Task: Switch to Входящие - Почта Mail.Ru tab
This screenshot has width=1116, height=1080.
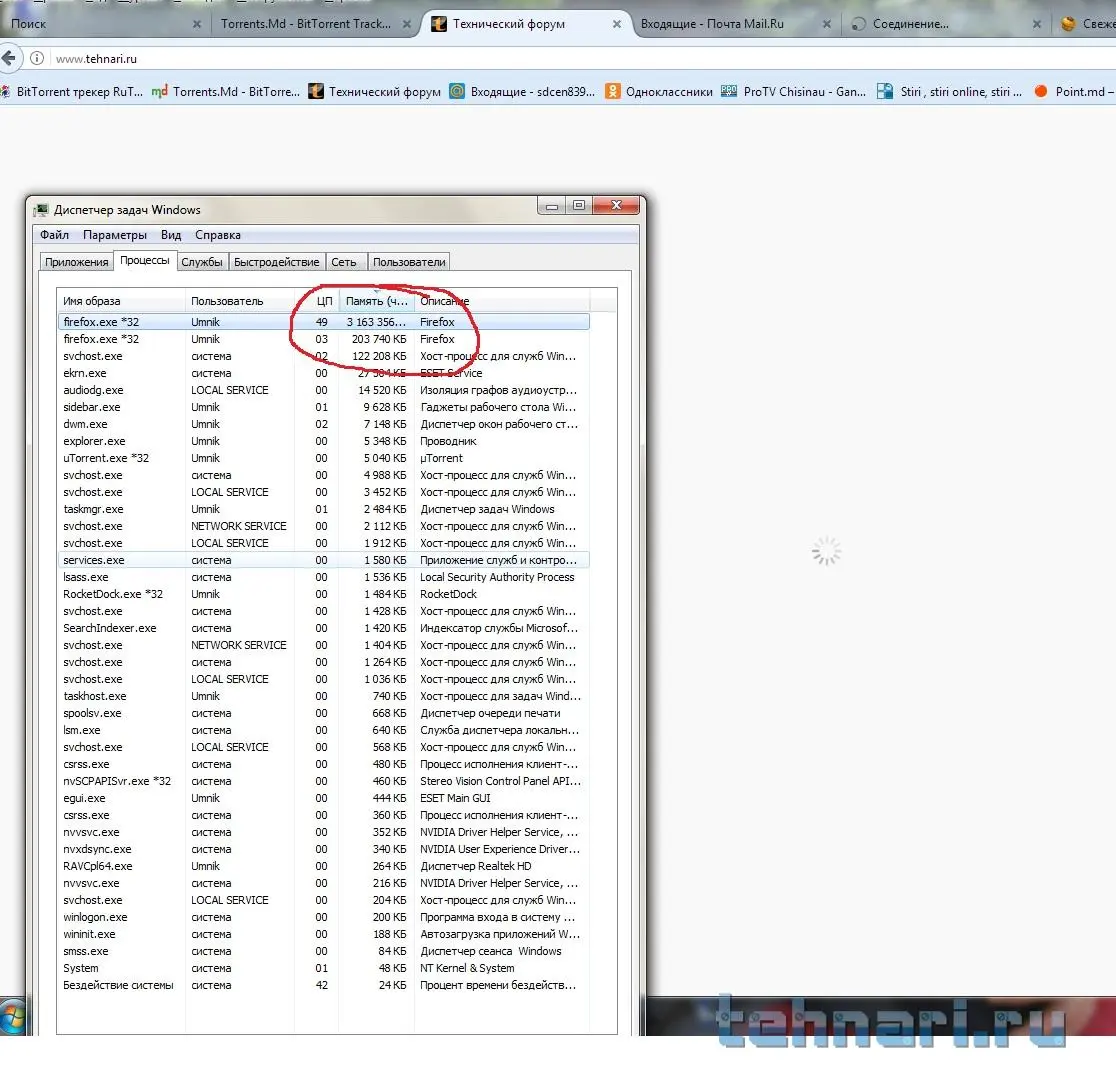Action: coord(712,23)
